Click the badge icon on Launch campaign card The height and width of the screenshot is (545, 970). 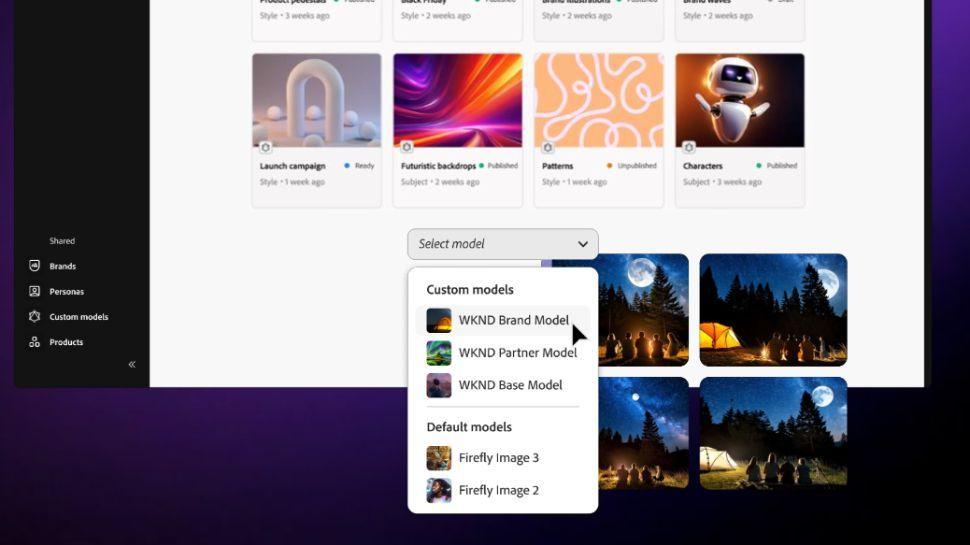265,147
